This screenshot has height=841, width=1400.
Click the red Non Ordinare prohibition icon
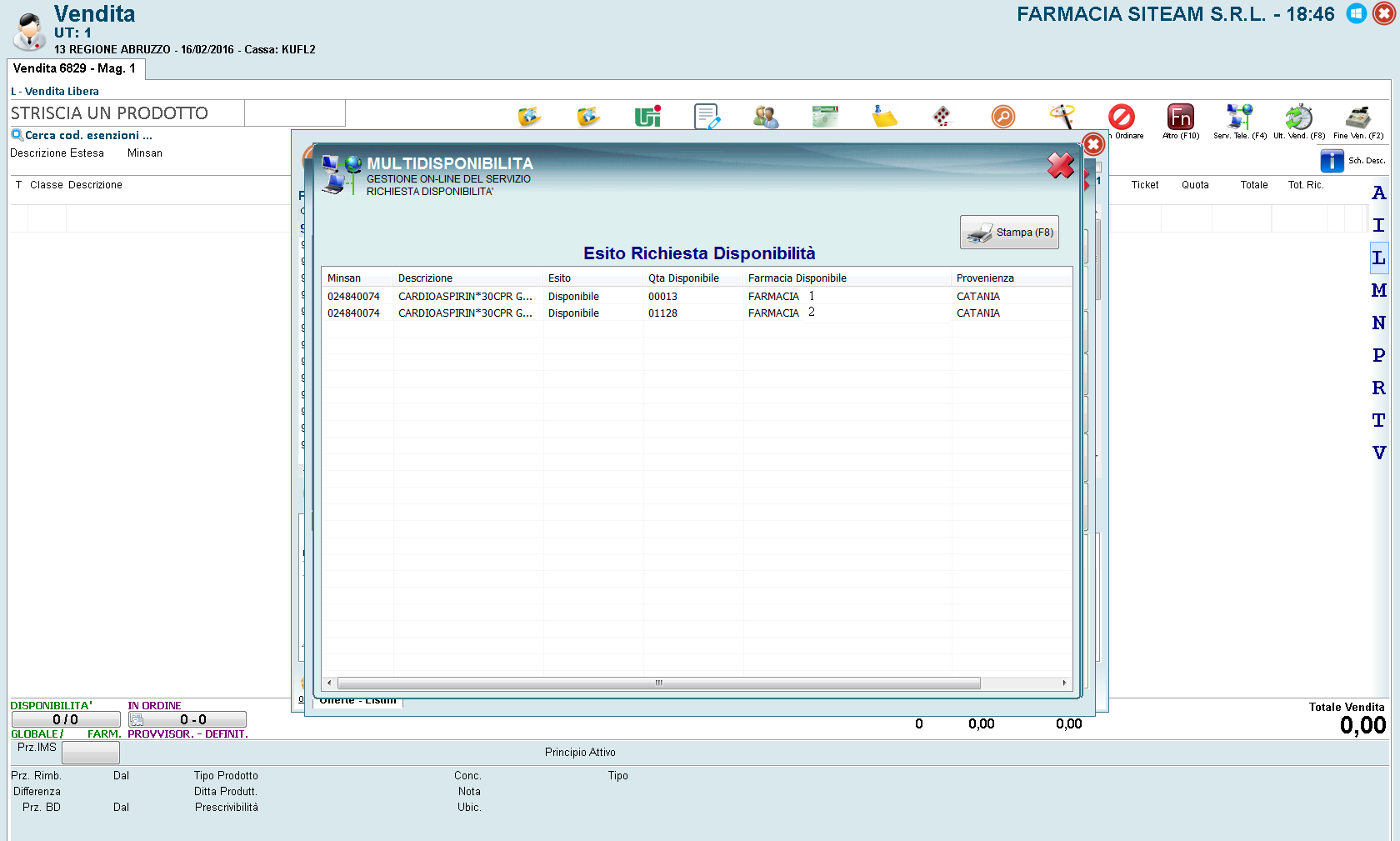1122,117
